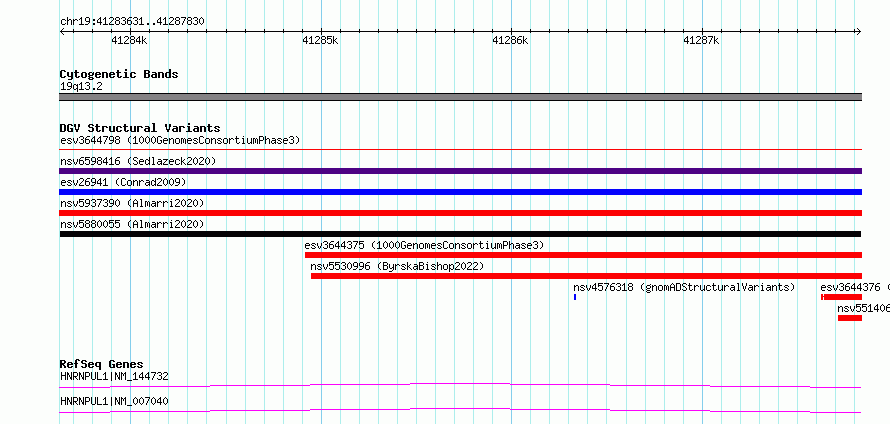890x424 pixels.
Task: Select the purple nsv6598416 Sedlazeck2020 bar
Action: pyautogui.click(x=460, y=171)
